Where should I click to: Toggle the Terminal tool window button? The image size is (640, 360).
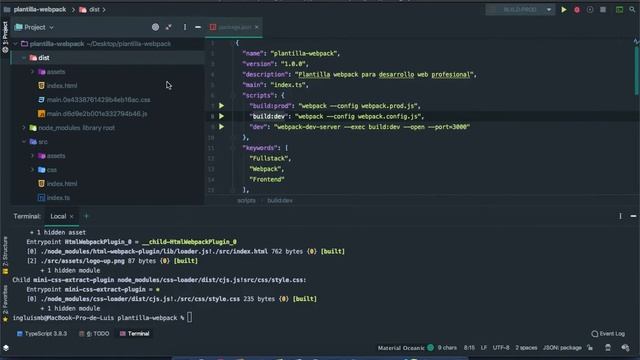pyautogui.click(x=135, y=334)
